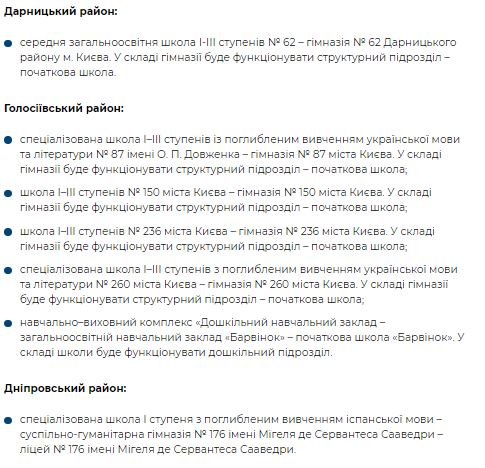Click the bullet before gymnasium № 87 entry
Viewport: 485px width, 468px height.
pyautogui.click(x=8, y=140)
